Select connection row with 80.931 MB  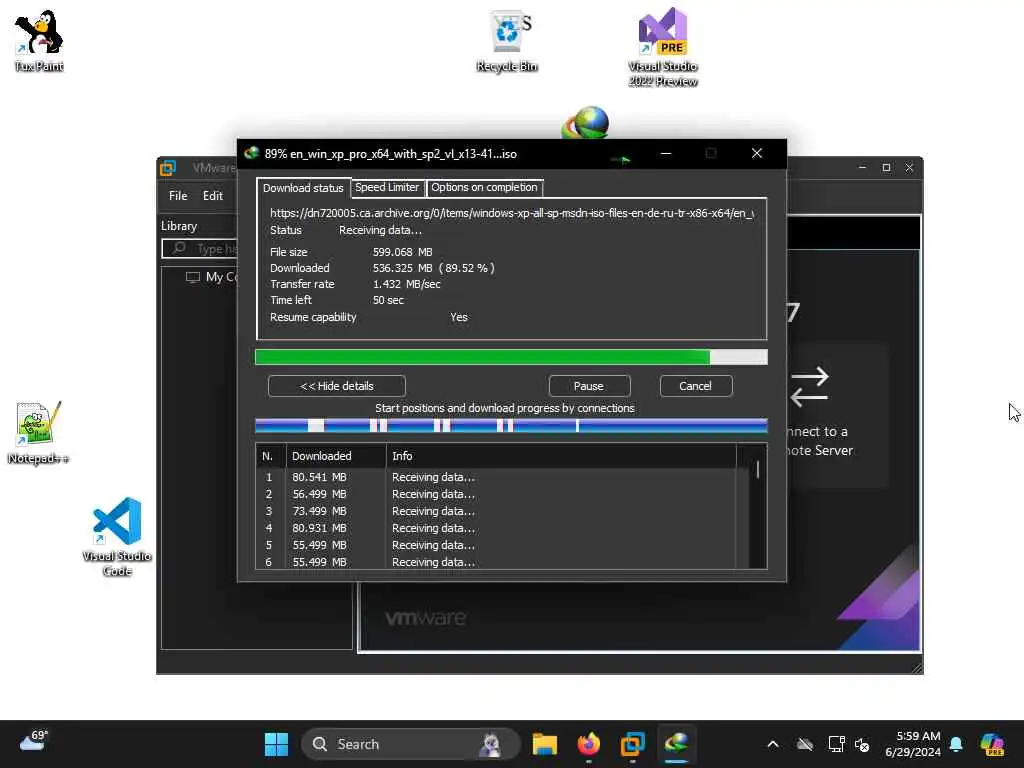[x=496, y=528]
